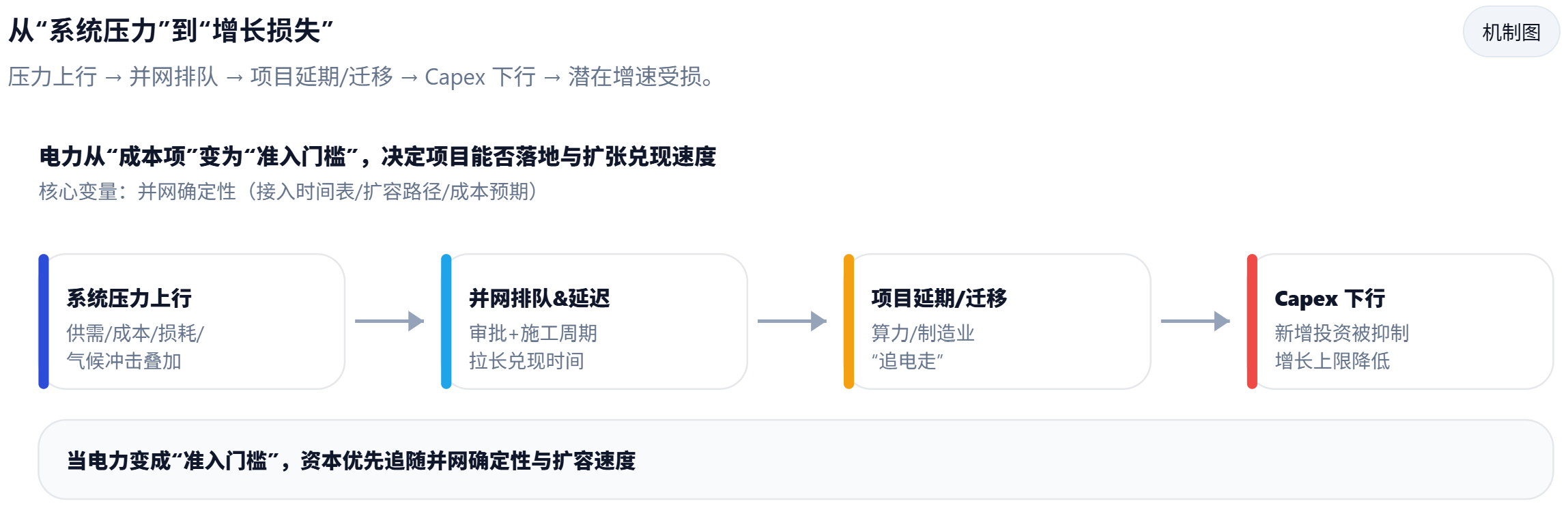Screen dimensions: 1568x512
Task: Click the Capex 下行 card title
Action: tap(1329, 298)
